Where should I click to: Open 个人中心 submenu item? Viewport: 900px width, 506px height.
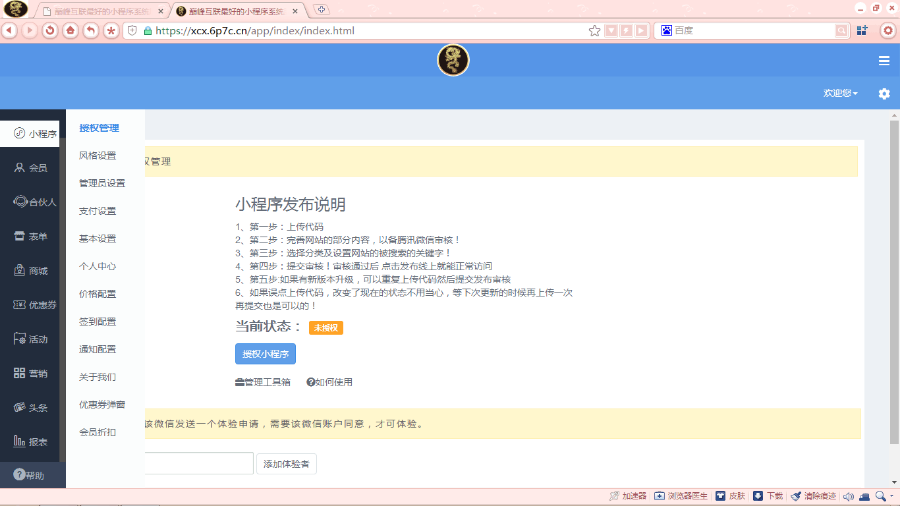(x=98, y=266)
